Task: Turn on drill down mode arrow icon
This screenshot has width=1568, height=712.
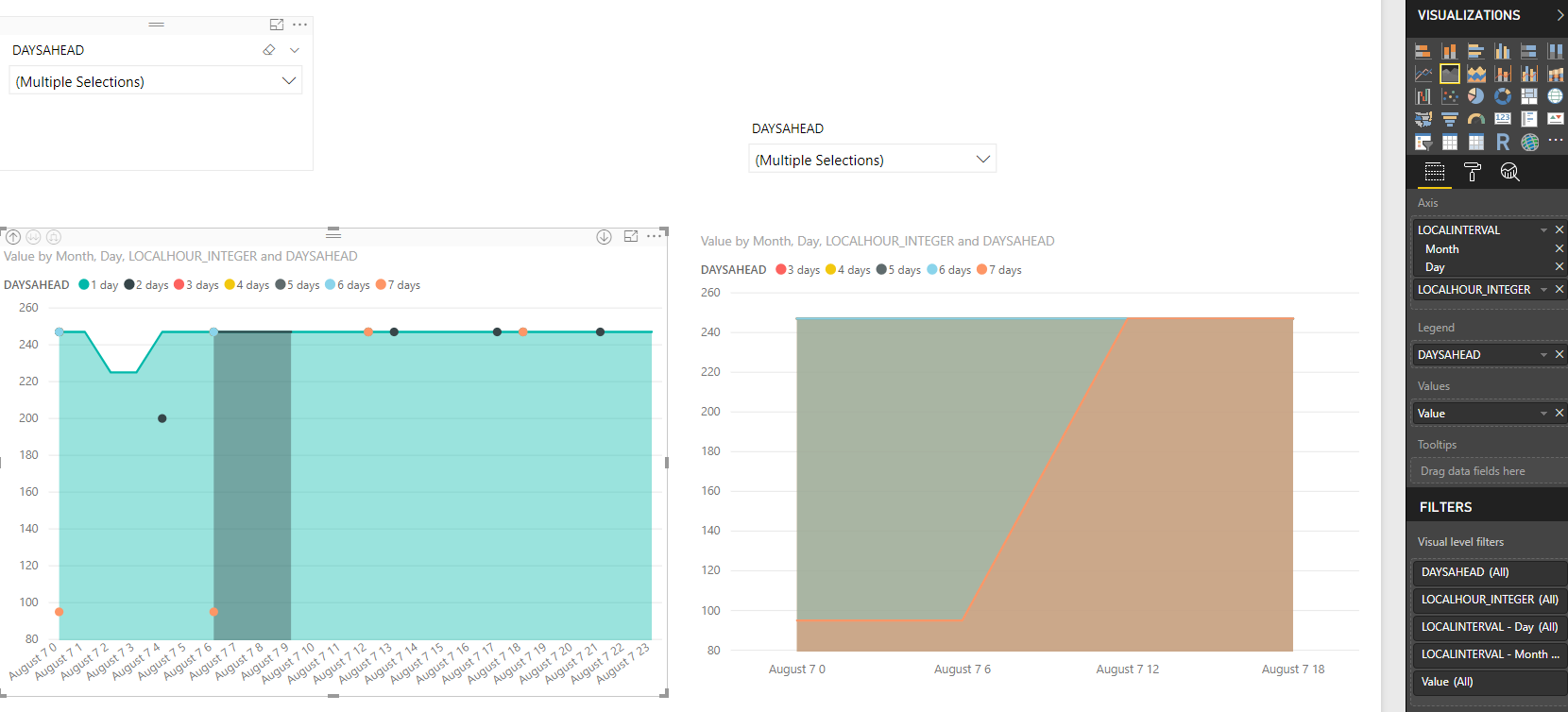Action: click(x=604, y=237)
